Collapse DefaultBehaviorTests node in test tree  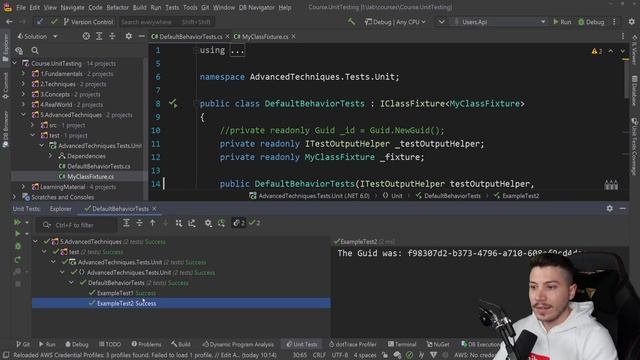tap(71, 283)
